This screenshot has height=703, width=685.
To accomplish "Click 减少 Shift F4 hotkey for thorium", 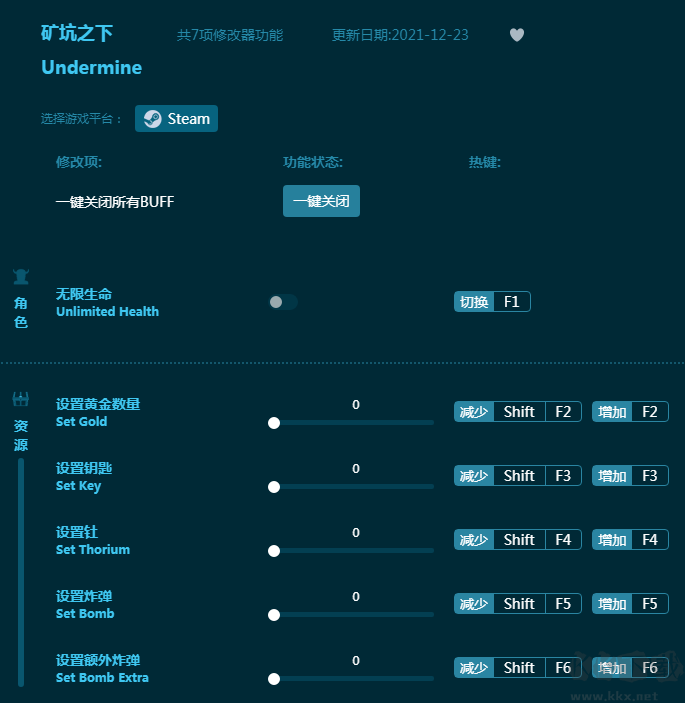I will click(x=518, y=540).
